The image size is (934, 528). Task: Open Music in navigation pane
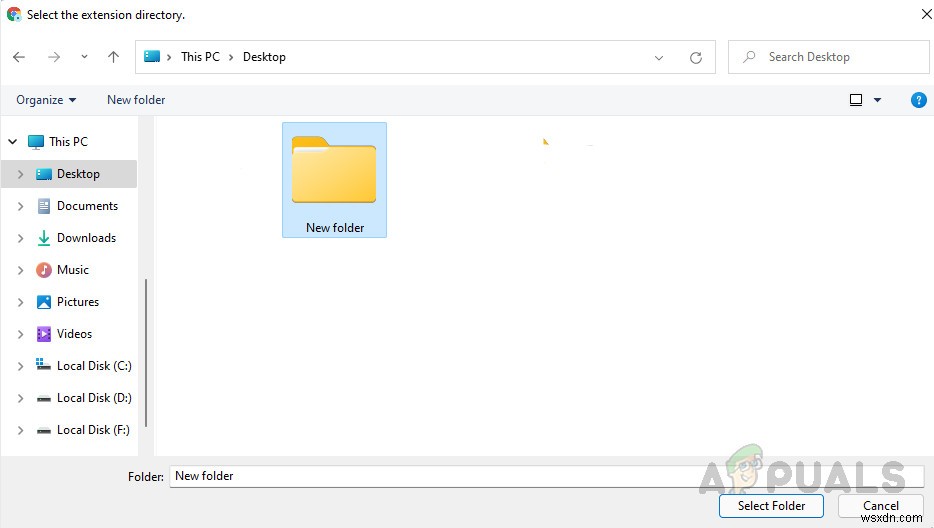(73, 270)
